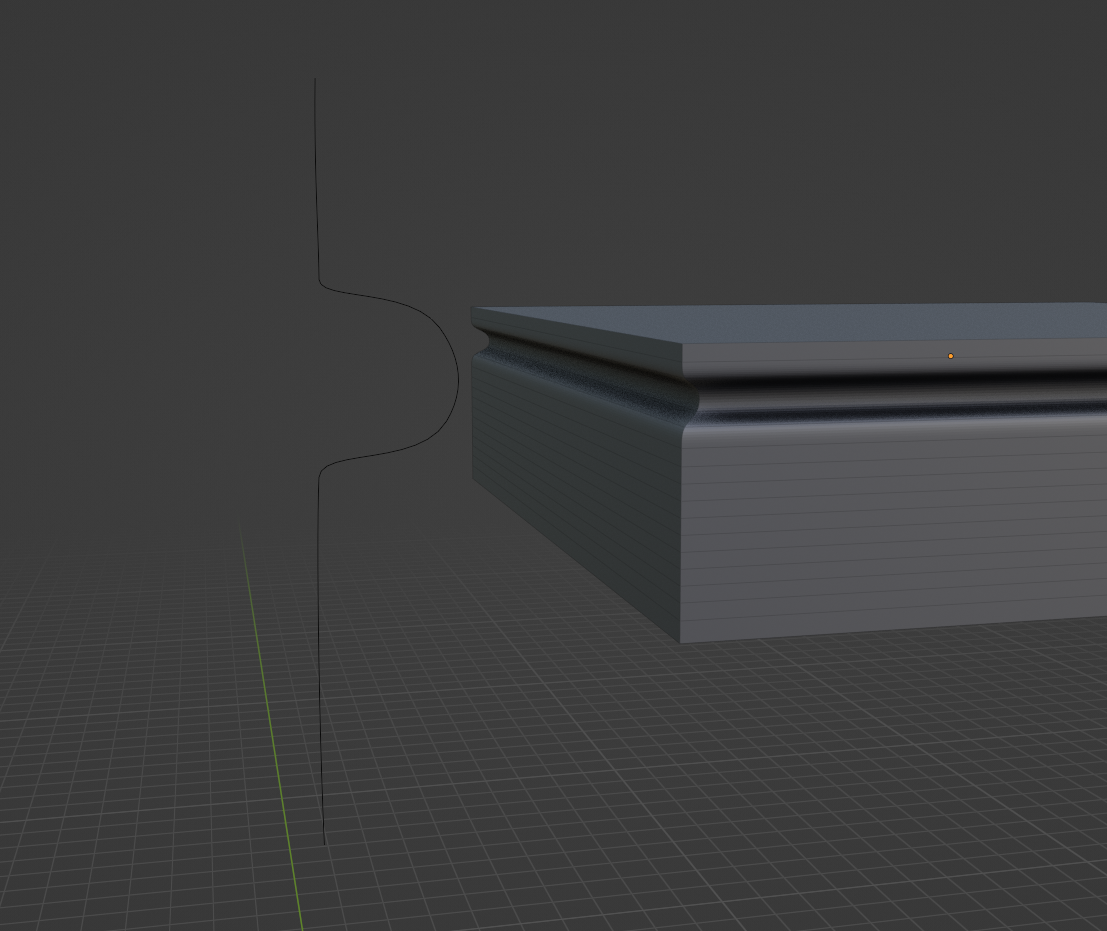Image resolution: width=1107 pixels, height=931 pixels.
Task: Click the top endpoint of the profile curve
Action: point(315,80)
